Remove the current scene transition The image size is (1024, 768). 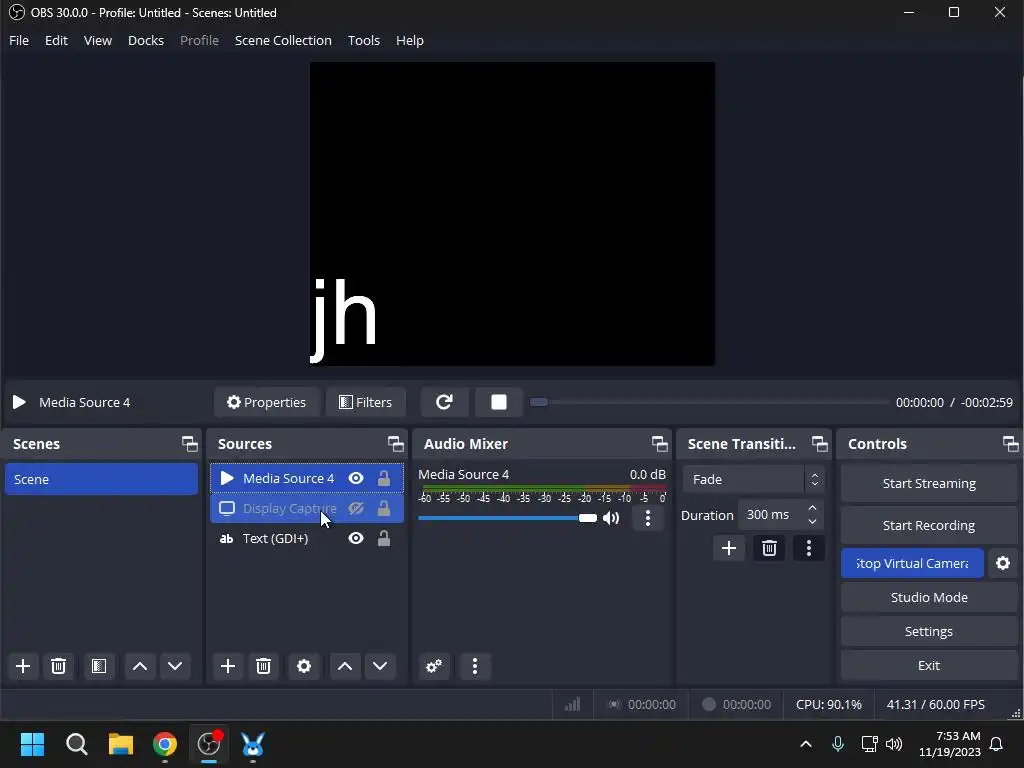click(x=769, y=548)
